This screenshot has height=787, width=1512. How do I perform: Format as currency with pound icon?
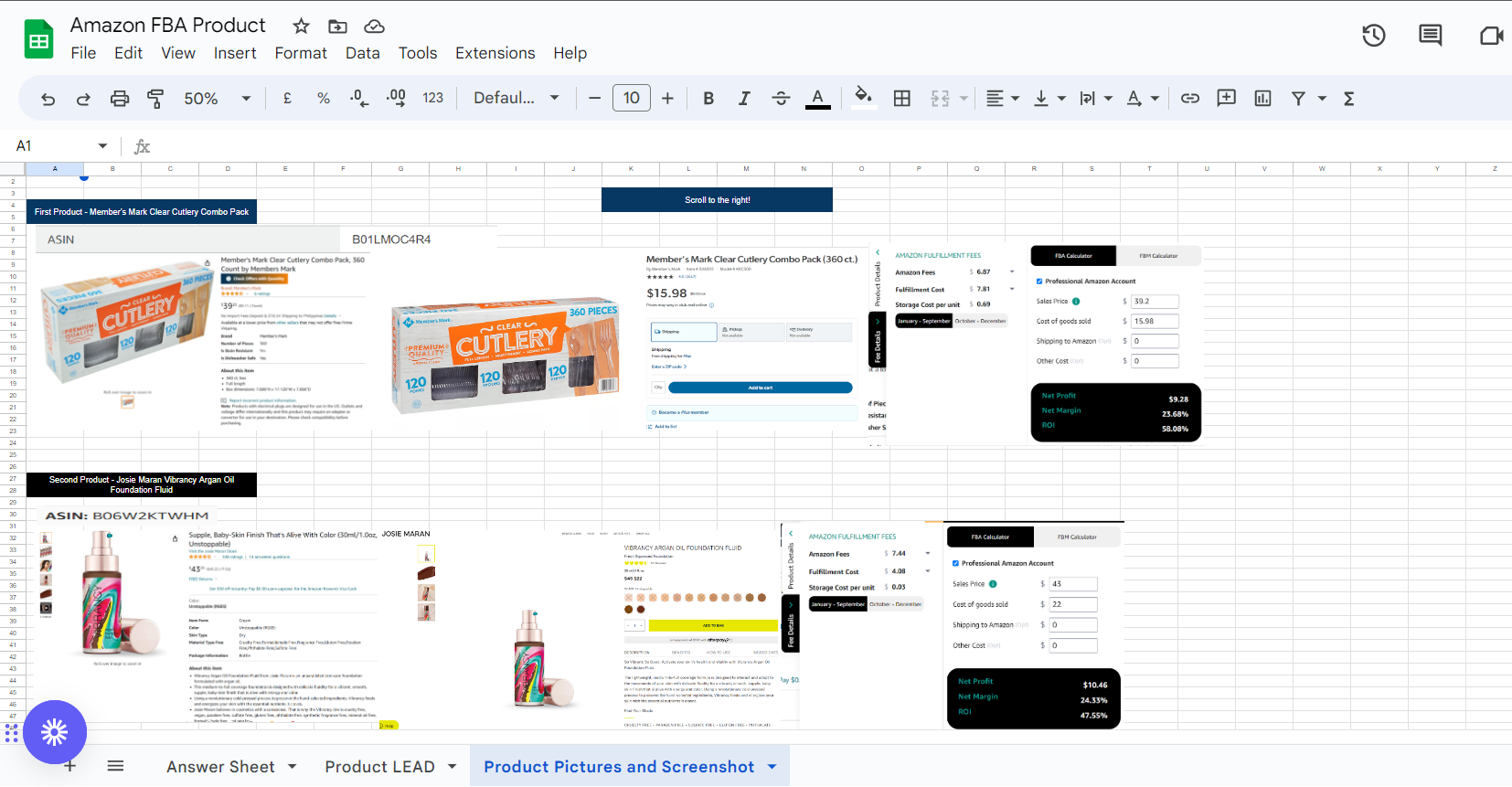287,98
